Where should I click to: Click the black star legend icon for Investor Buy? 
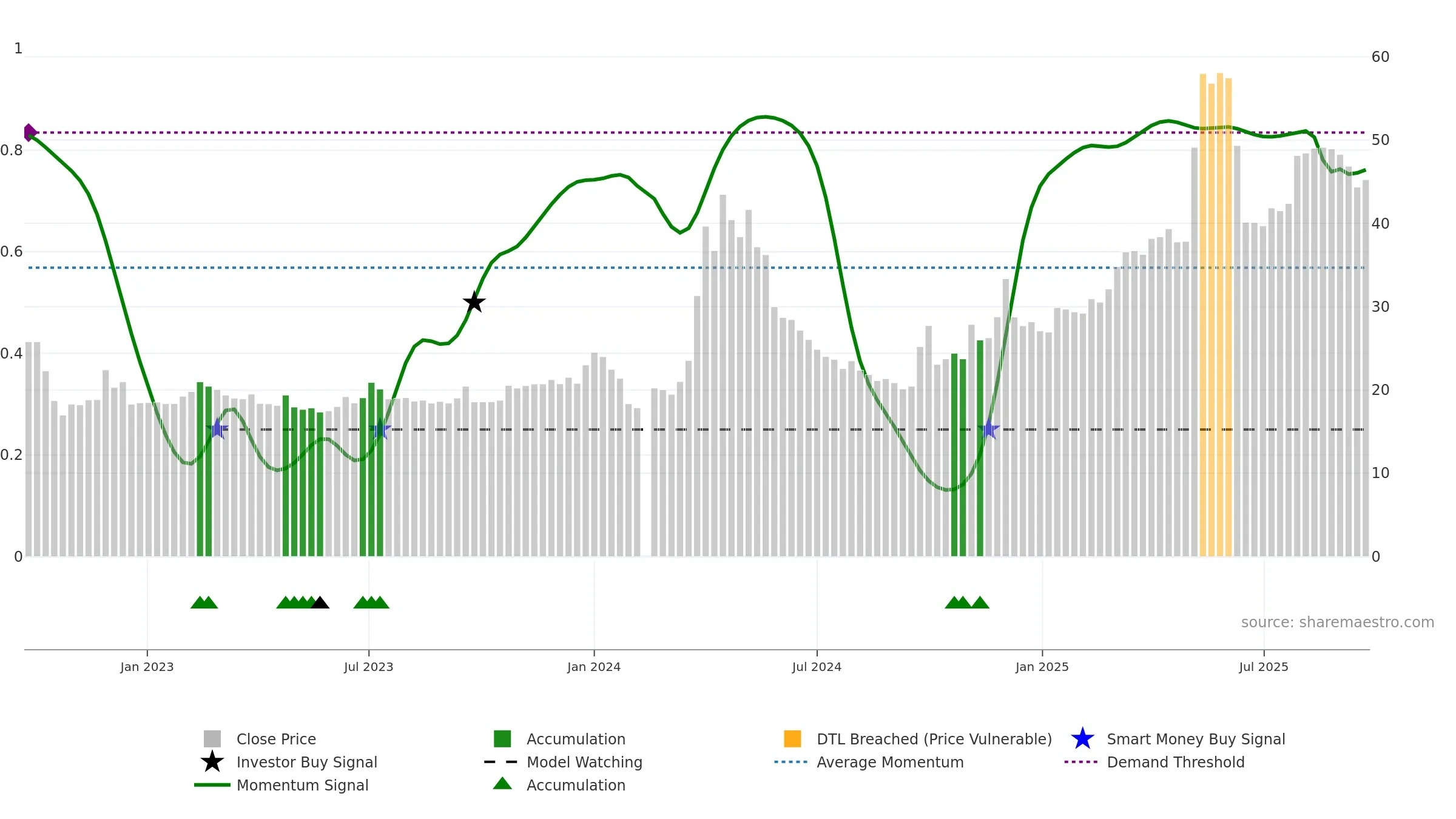212,762
